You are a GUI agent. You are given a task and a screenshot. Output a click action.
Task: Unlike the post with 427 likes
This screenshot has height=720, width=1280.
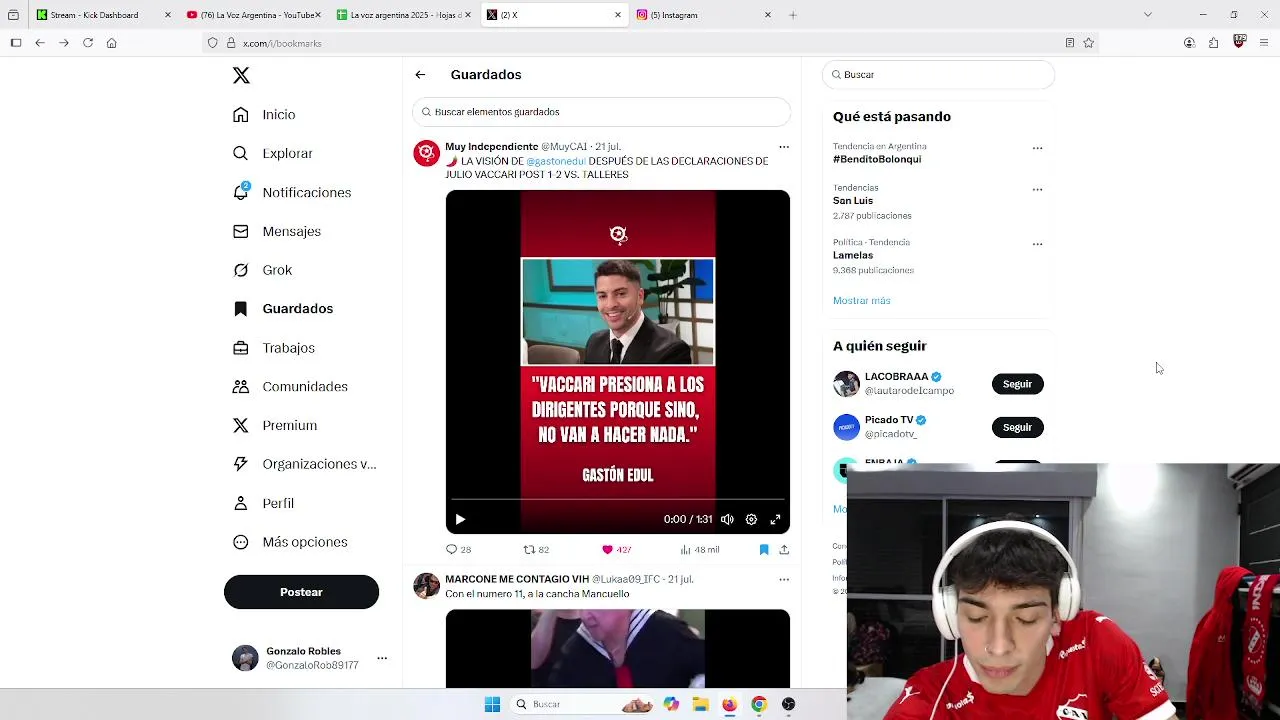pos(616,549)
